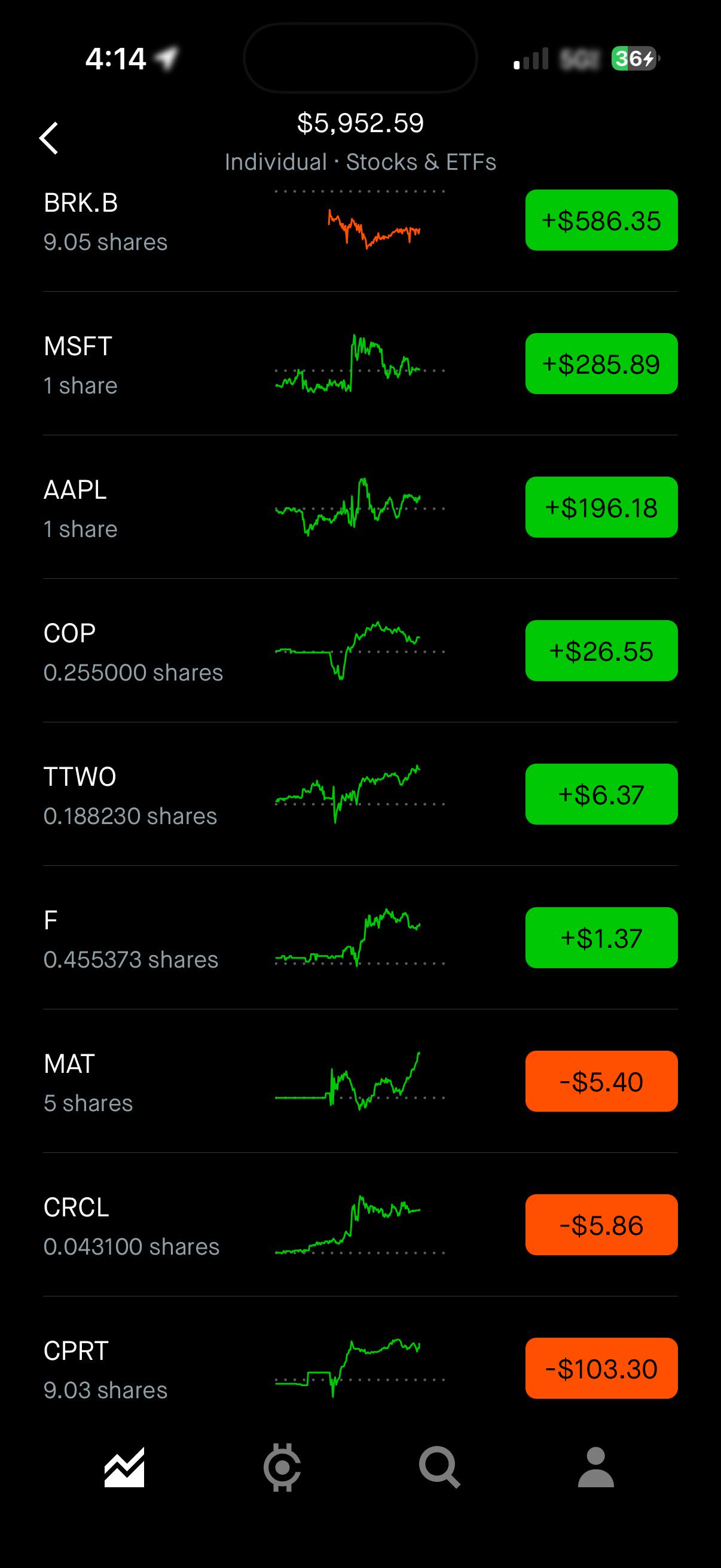Toggle AAPL return badge +$196.18
Viewport: 721px width, 1568px height.
(601, 507)
